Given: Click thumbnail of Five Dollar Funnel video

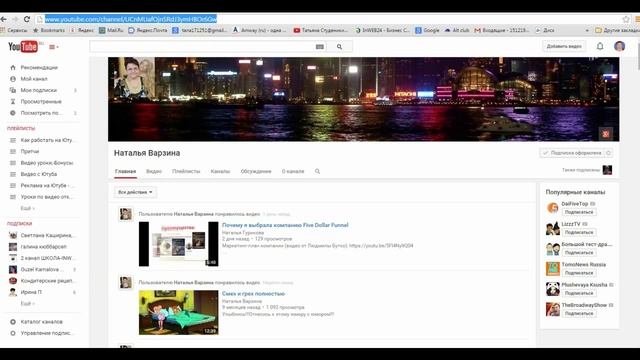Looking at the screenshot, I should [x=178, y=244].
